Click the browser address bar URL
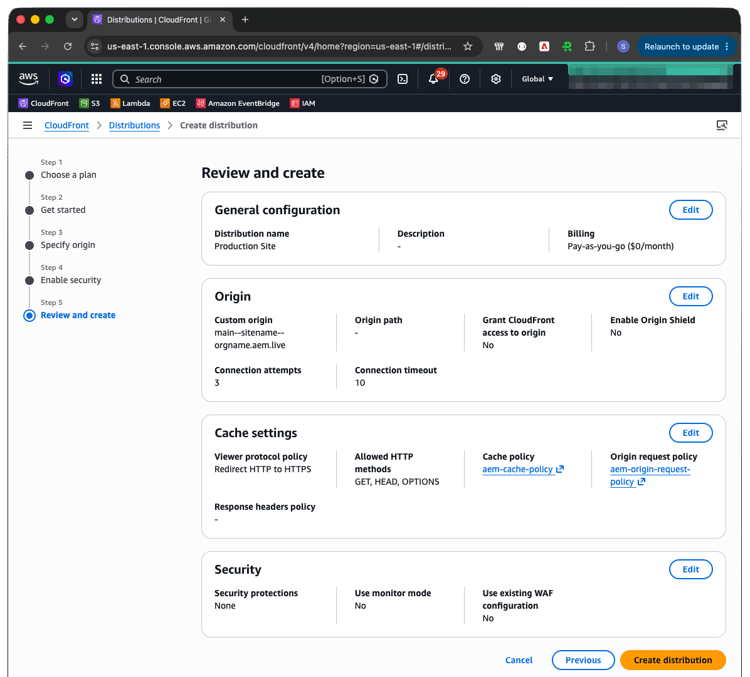750x677 pixels. tap(279, 46)
